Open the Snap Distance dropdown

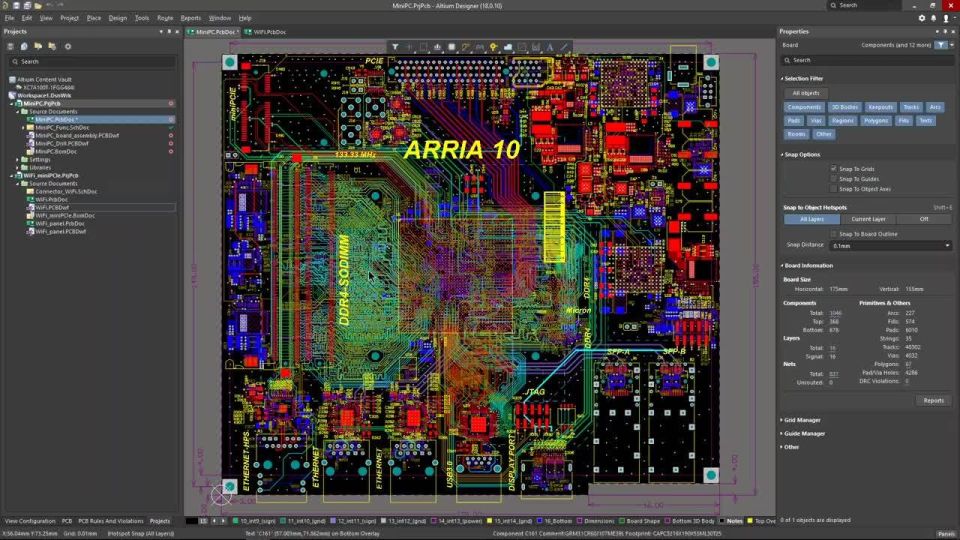(891, 246)
